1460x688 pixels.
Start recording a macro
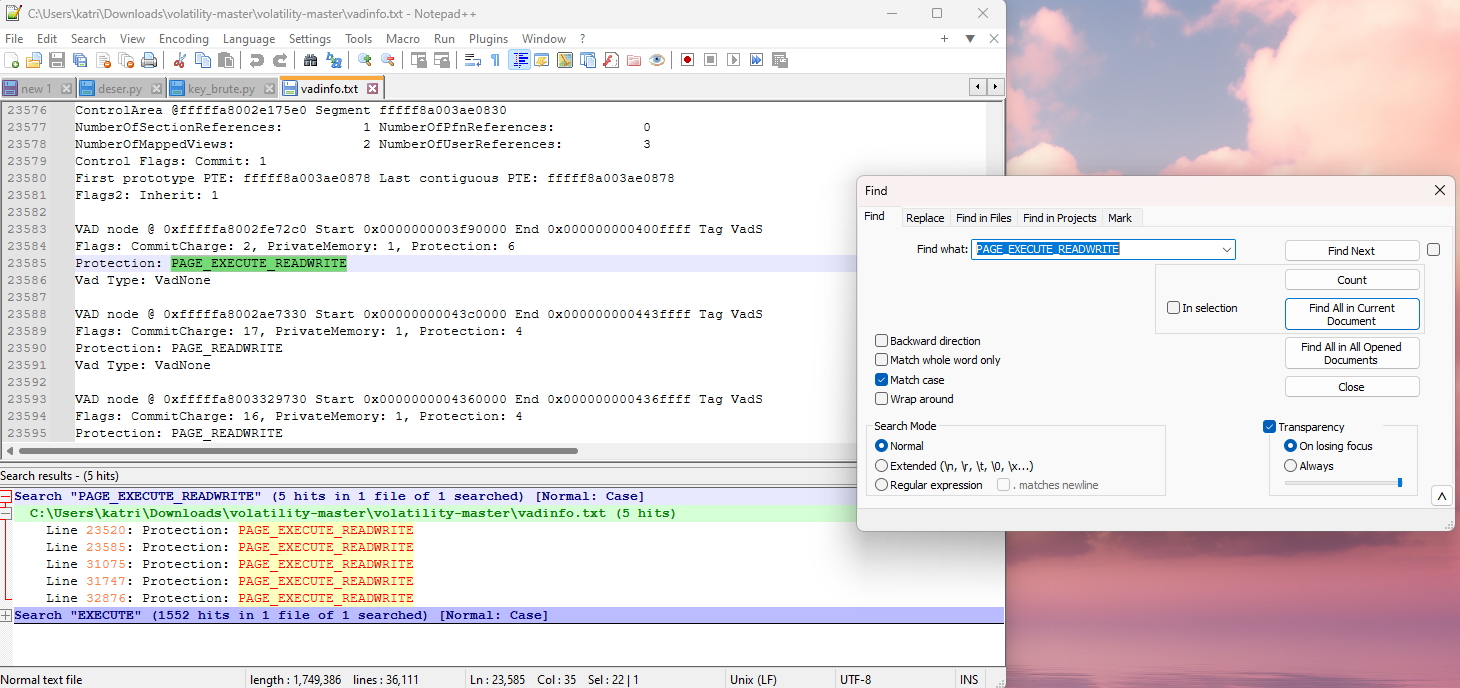pos(687,60)
